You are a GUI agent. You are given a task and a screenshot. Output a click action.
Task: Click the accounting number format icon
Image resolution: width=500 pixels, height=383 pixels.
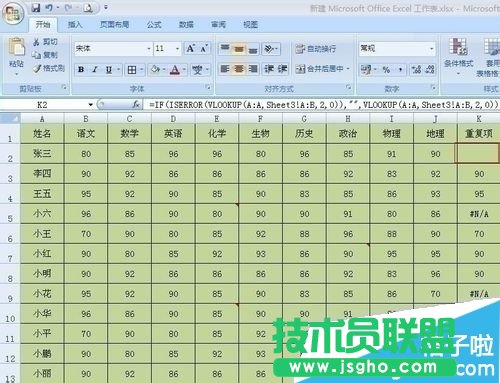point(366,69)
